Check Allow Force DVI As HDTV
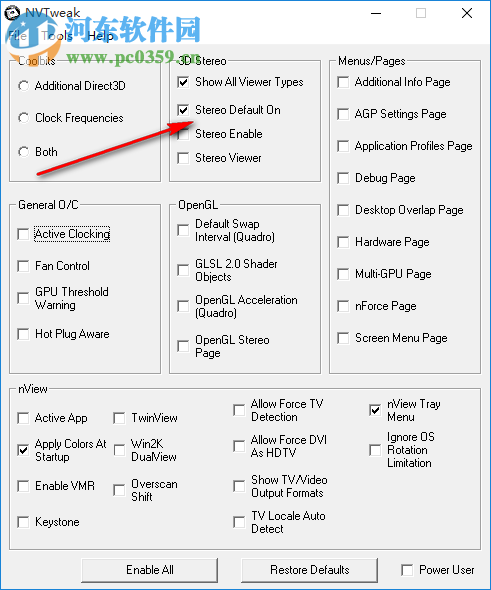The width and height of the screenshot is (491, 590). coord(239,446)
